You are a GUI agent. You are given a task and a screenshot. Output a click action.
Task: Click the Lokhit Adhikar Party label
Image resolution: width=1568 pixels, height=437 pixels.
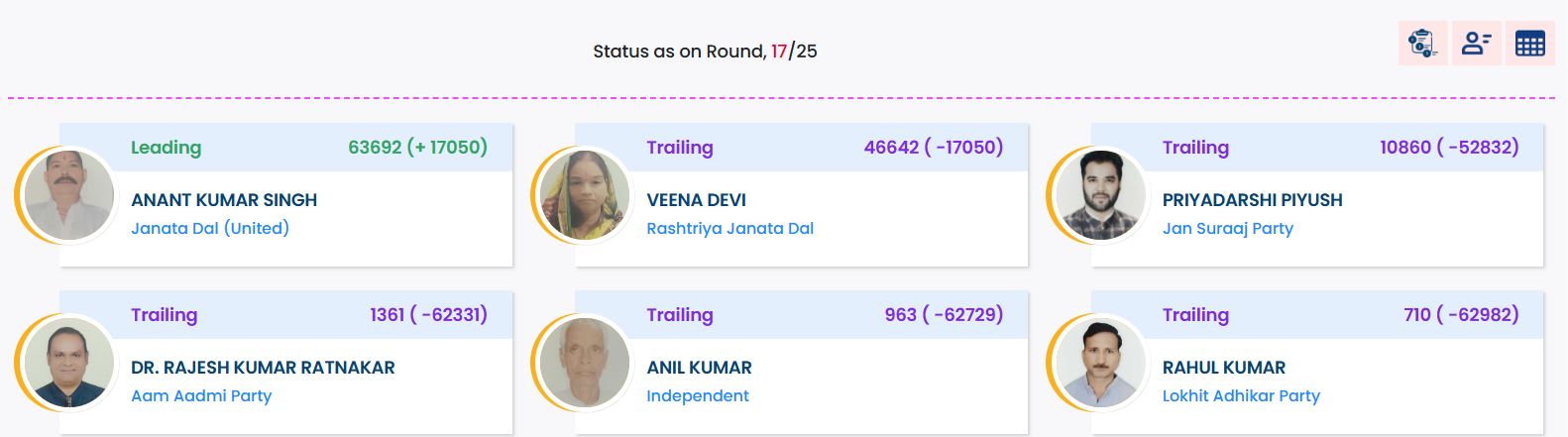(1241, 395)
